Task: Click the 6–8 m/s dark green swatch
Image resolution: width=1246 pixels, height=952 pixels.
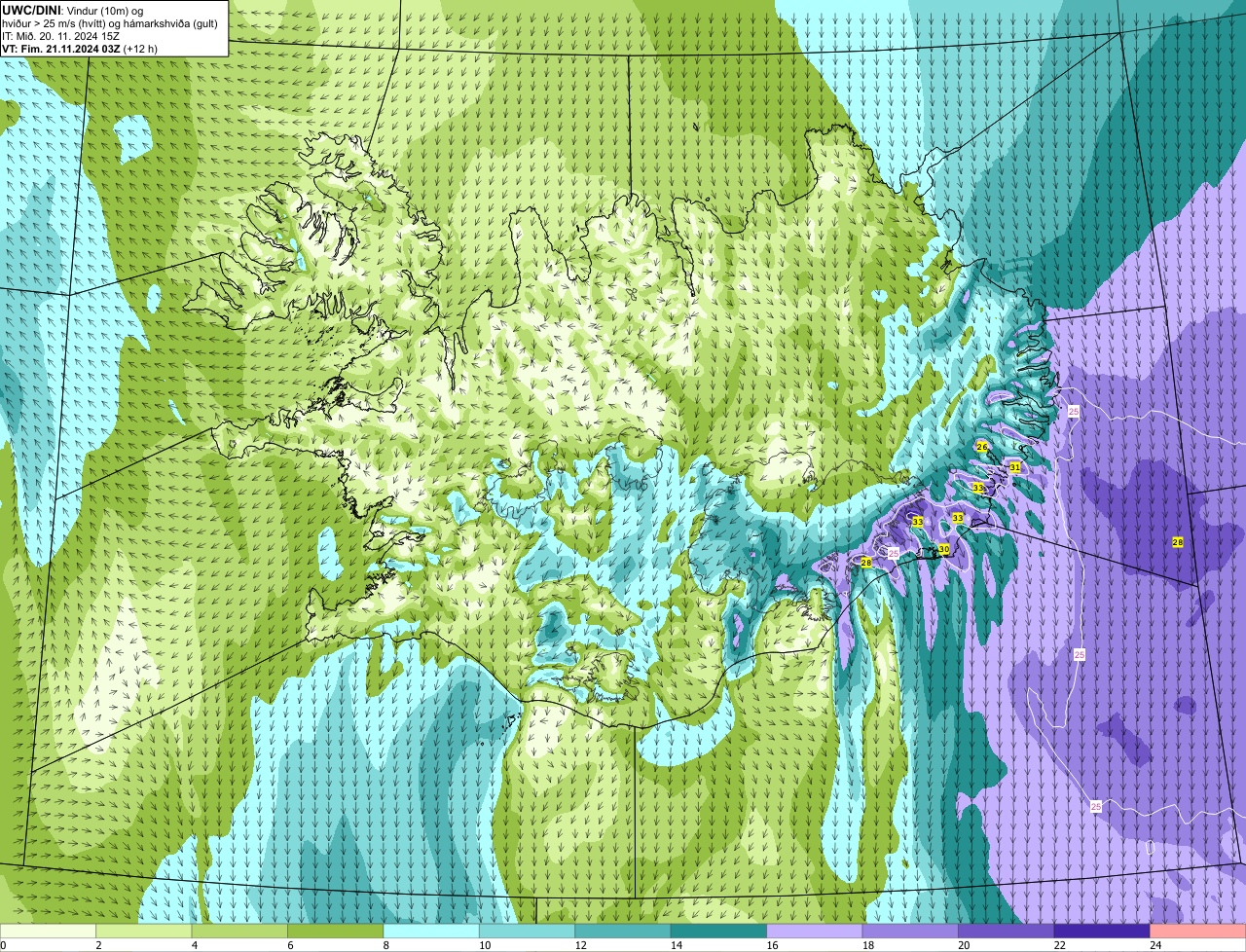Action: coord(336,931)
